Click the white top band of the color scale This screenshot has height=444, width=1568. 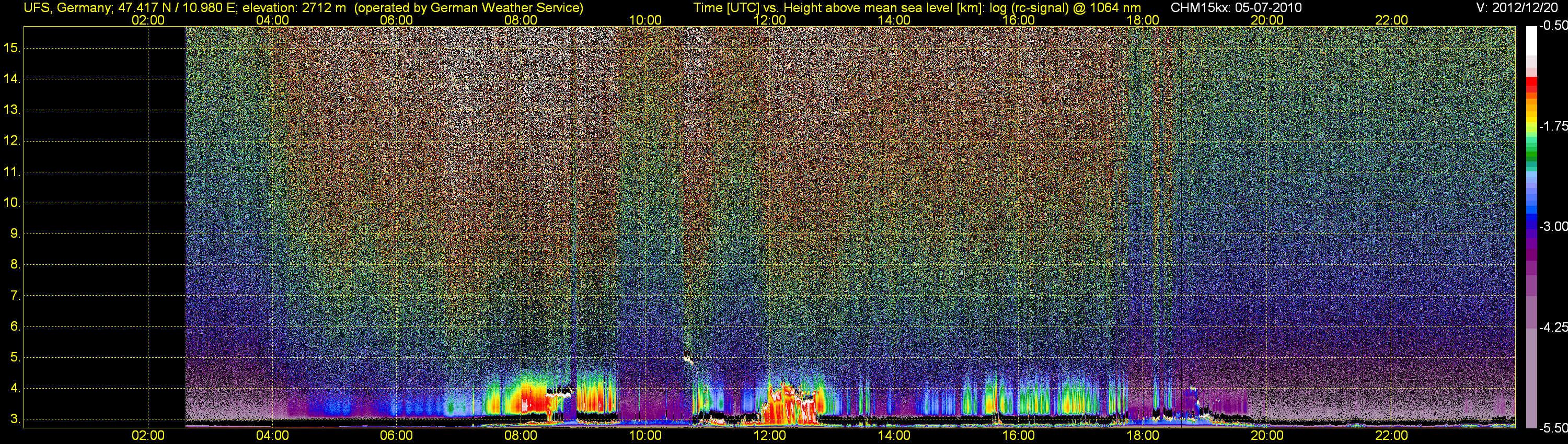tap(1531, 41)
